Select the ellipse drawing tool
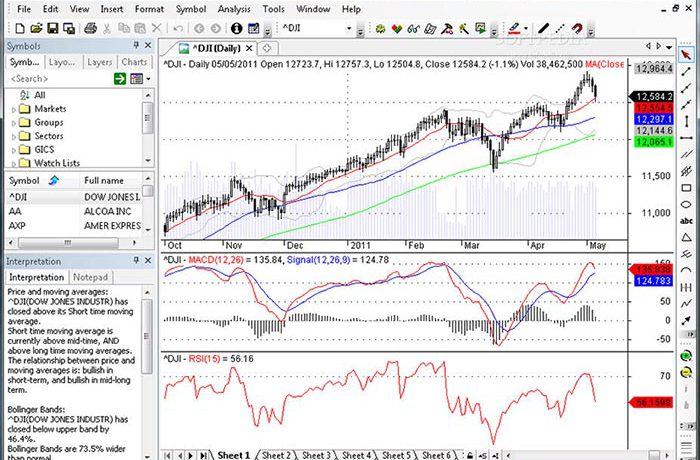Screen dimensions: 700x460 (686, 205)
